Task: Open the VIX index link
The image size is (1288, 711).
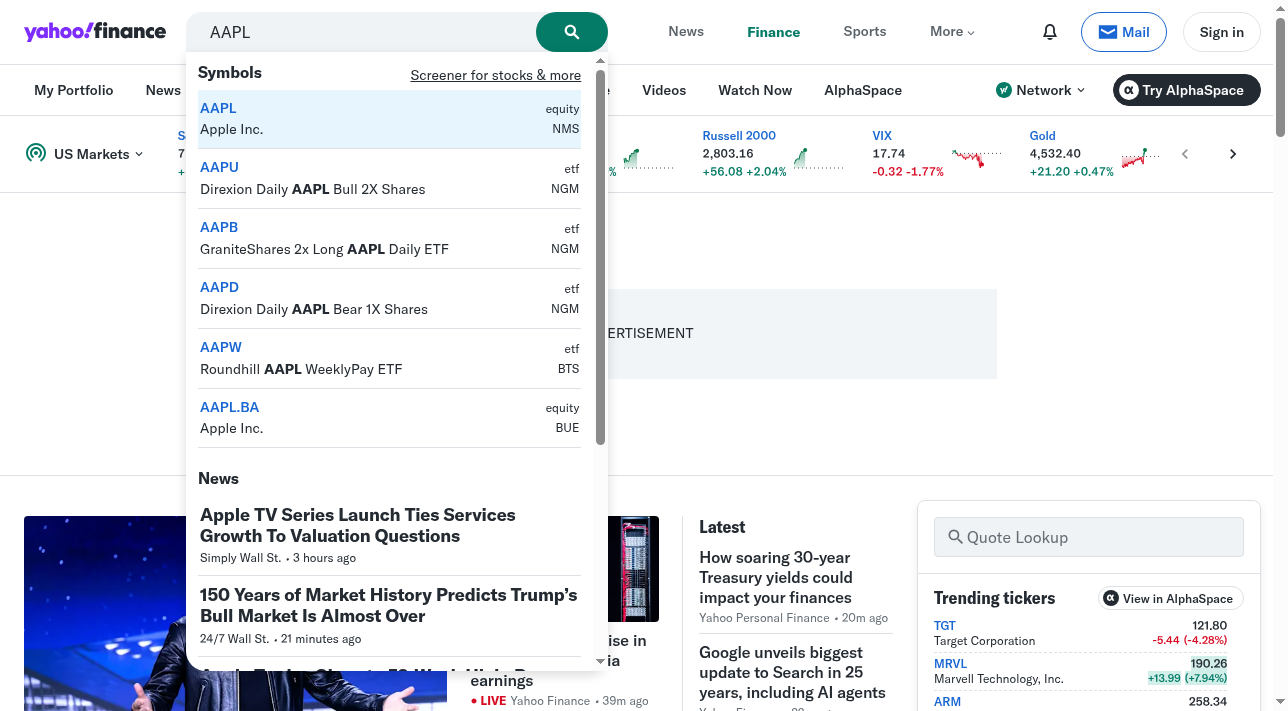Action: (882, 136)
